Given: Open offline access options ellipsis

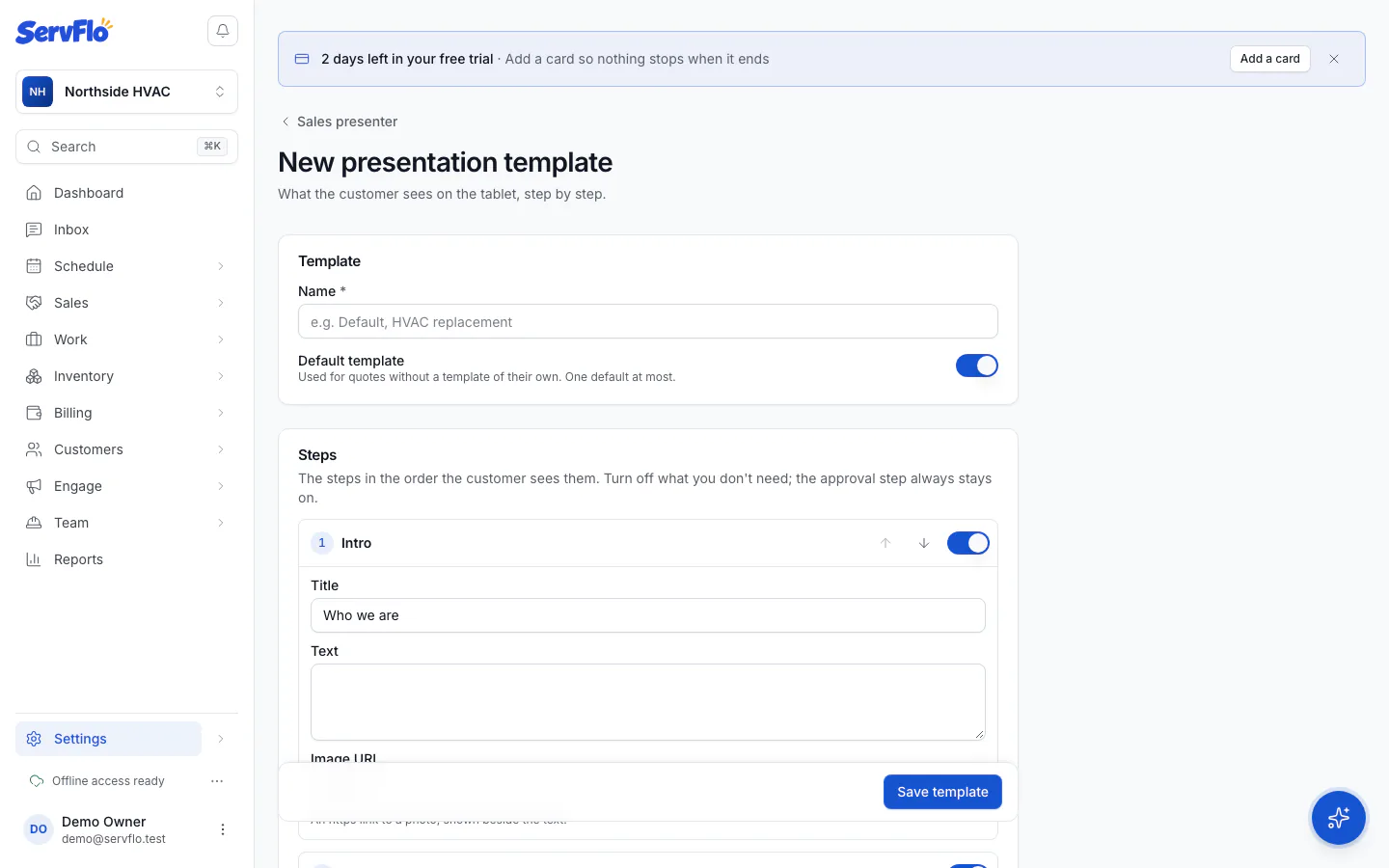Looking at the screenshot, I should (x=217, y=781).
